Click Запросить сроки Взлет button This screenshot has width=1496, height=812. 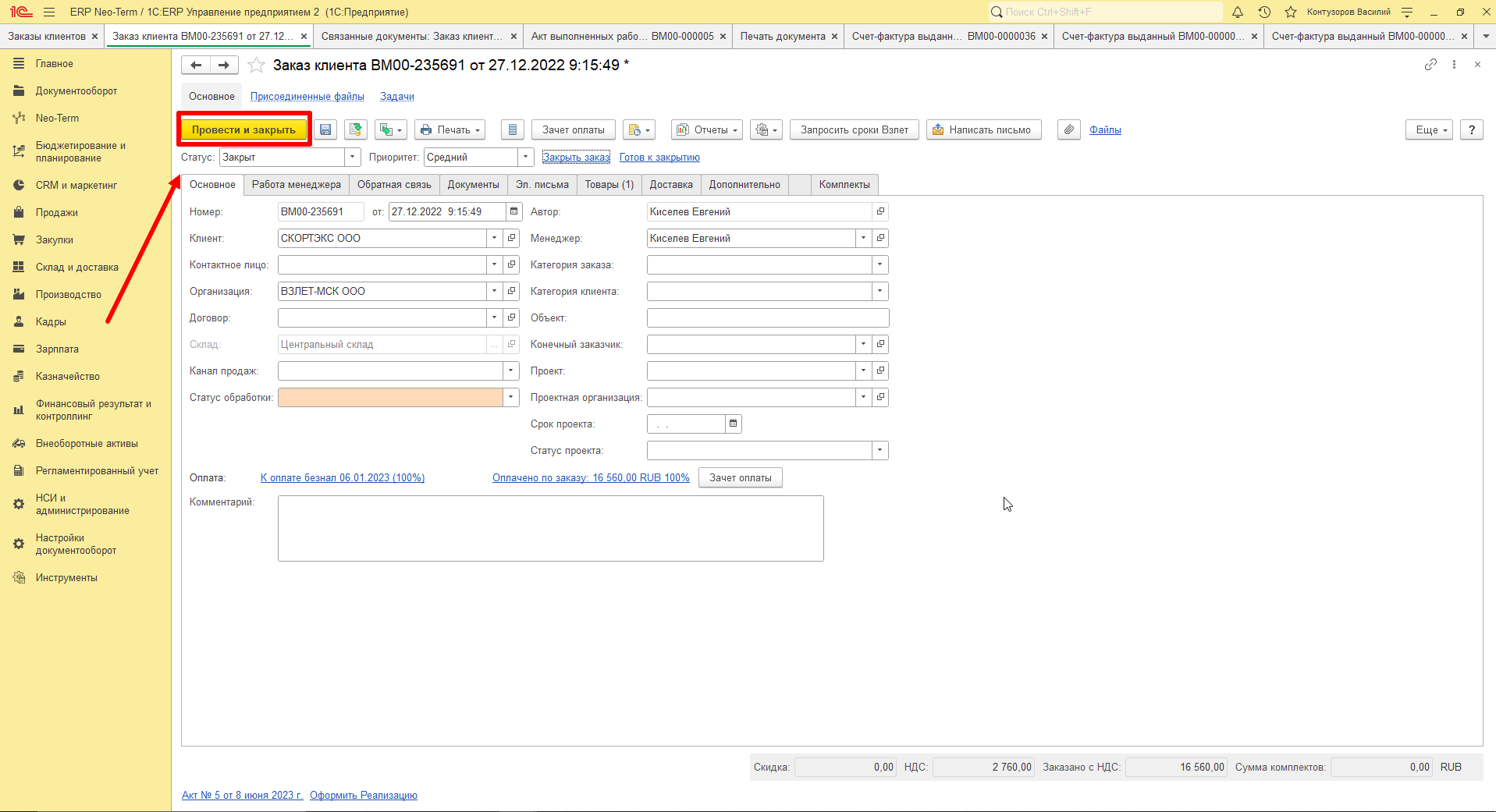855,130
